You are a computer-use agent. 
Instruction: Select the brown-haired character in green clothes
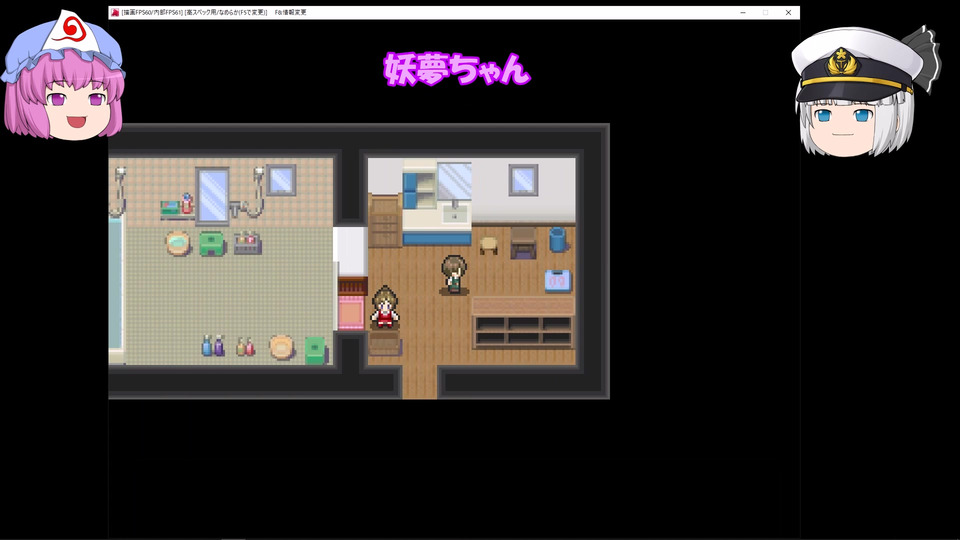point(454,274)
